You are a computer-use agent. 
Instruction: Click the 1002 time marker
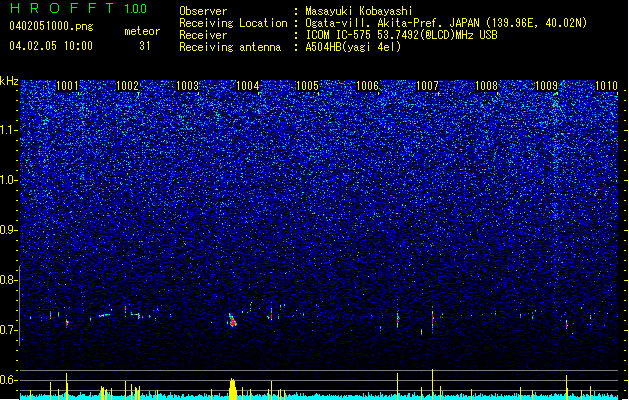(x=127, y=86)
